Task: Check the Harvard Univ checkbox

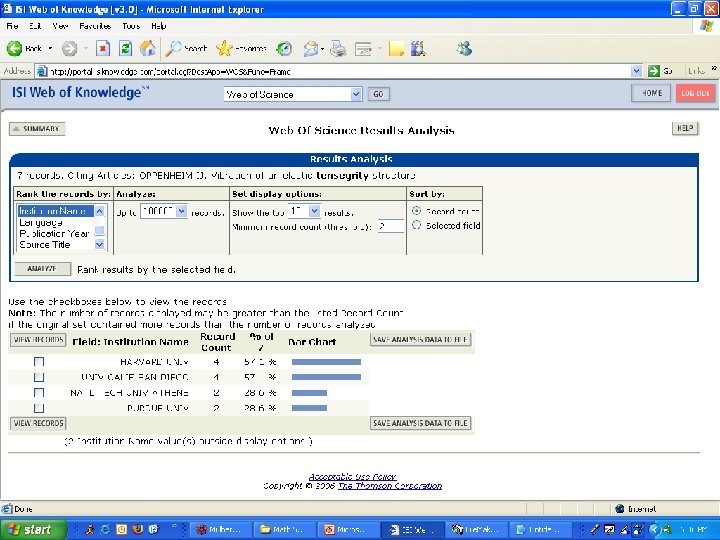Action: click(x=39, y=362)
